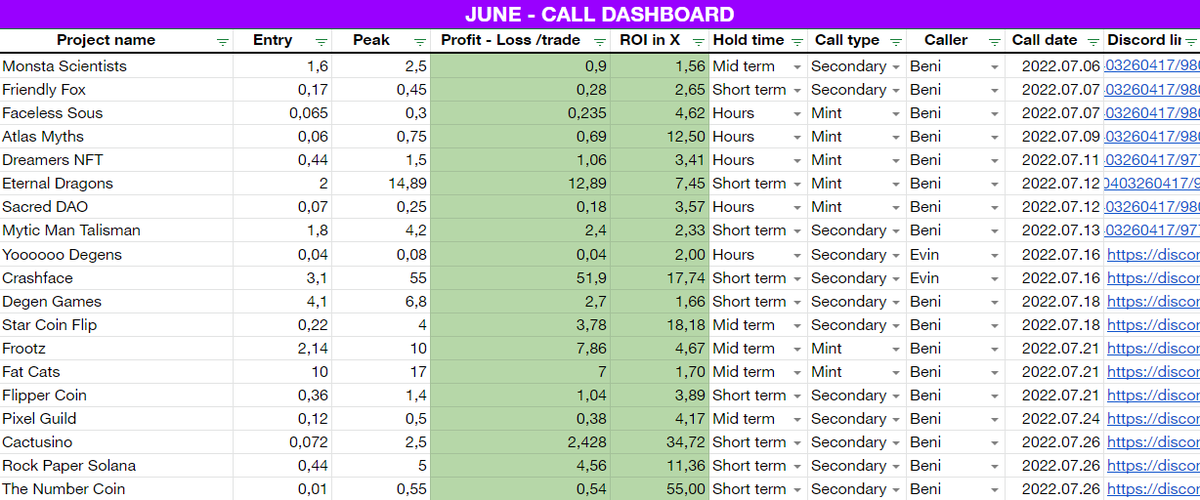
Task: Open Discord link for Yoooooo Degens
Action: pyautogui.click(x=1153, y=255)
